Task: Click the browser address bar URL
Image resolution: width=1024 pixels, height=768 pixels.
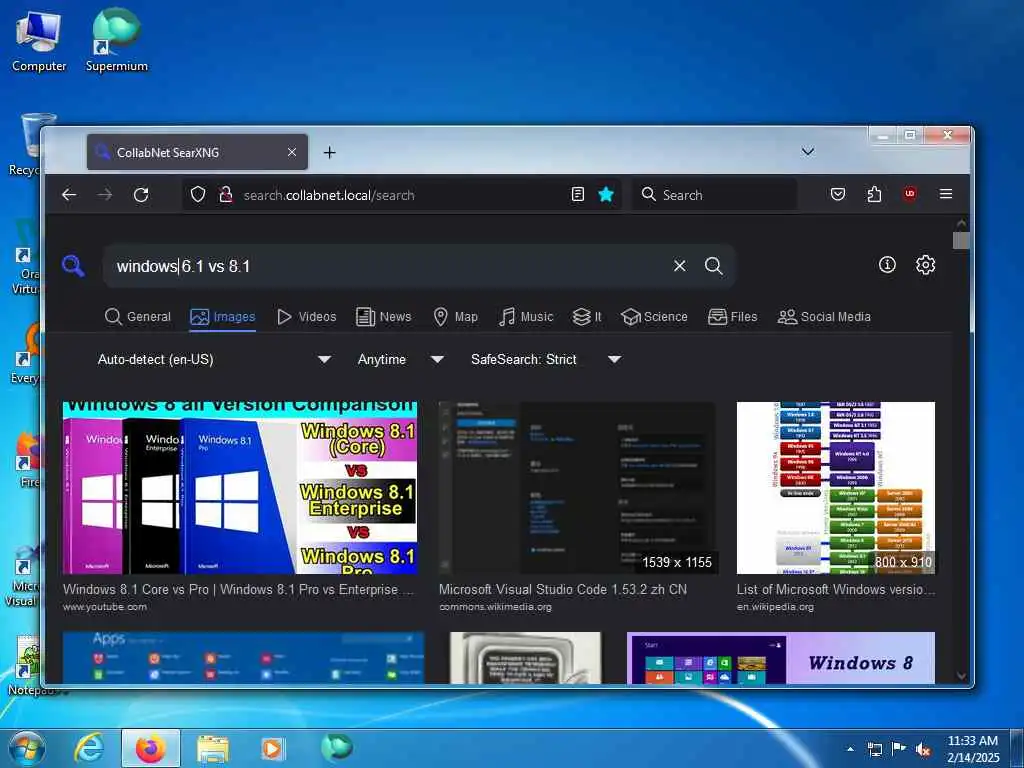Action: (x=328, y=195)
